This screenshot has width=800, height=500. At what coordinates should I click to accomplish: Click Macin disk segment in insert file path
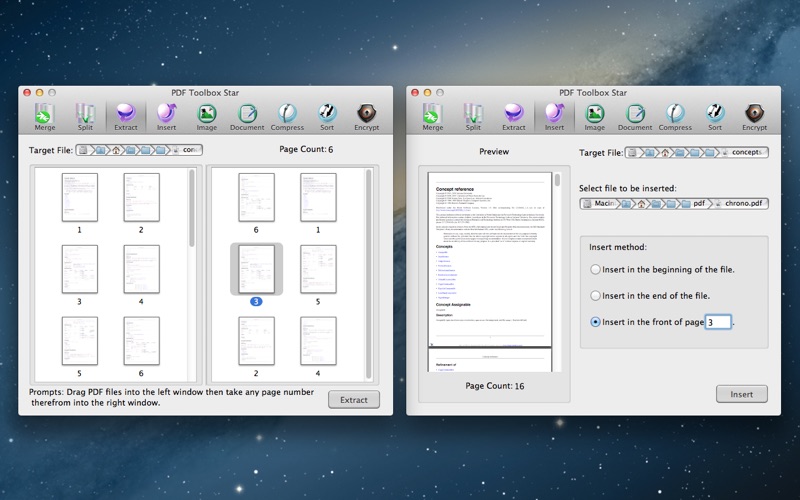(599, 203)
